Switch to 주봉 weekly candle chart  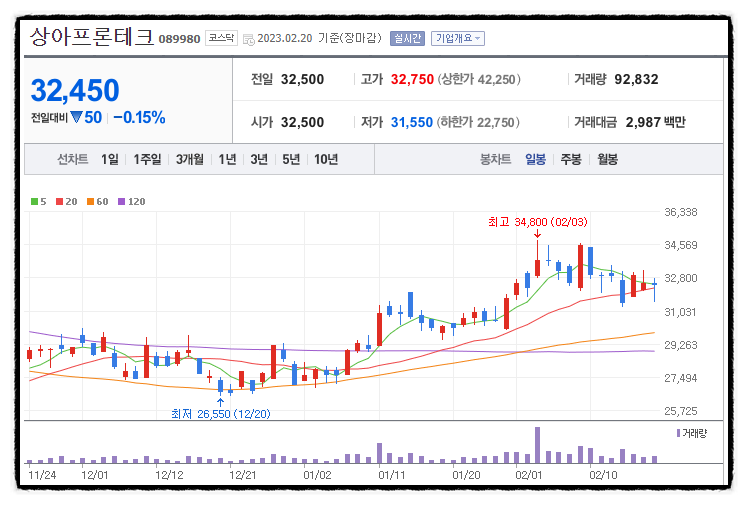pos(571,159)
